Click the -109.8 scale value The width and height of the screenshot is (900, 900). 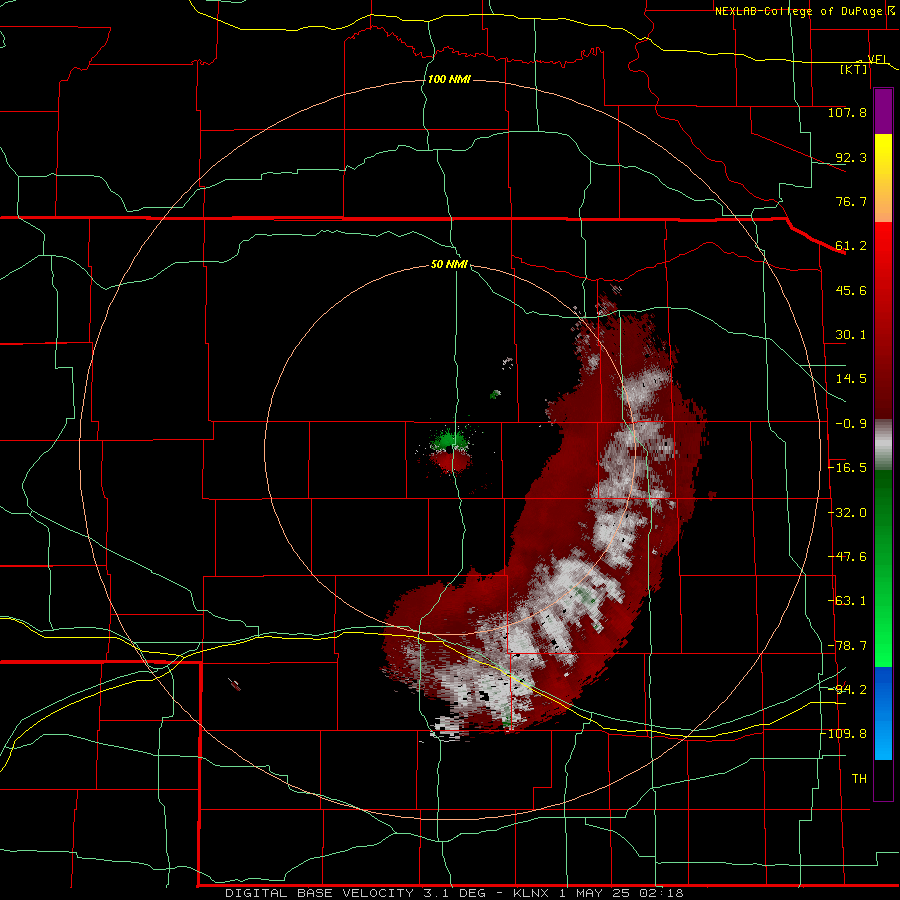tap(844, 734)
